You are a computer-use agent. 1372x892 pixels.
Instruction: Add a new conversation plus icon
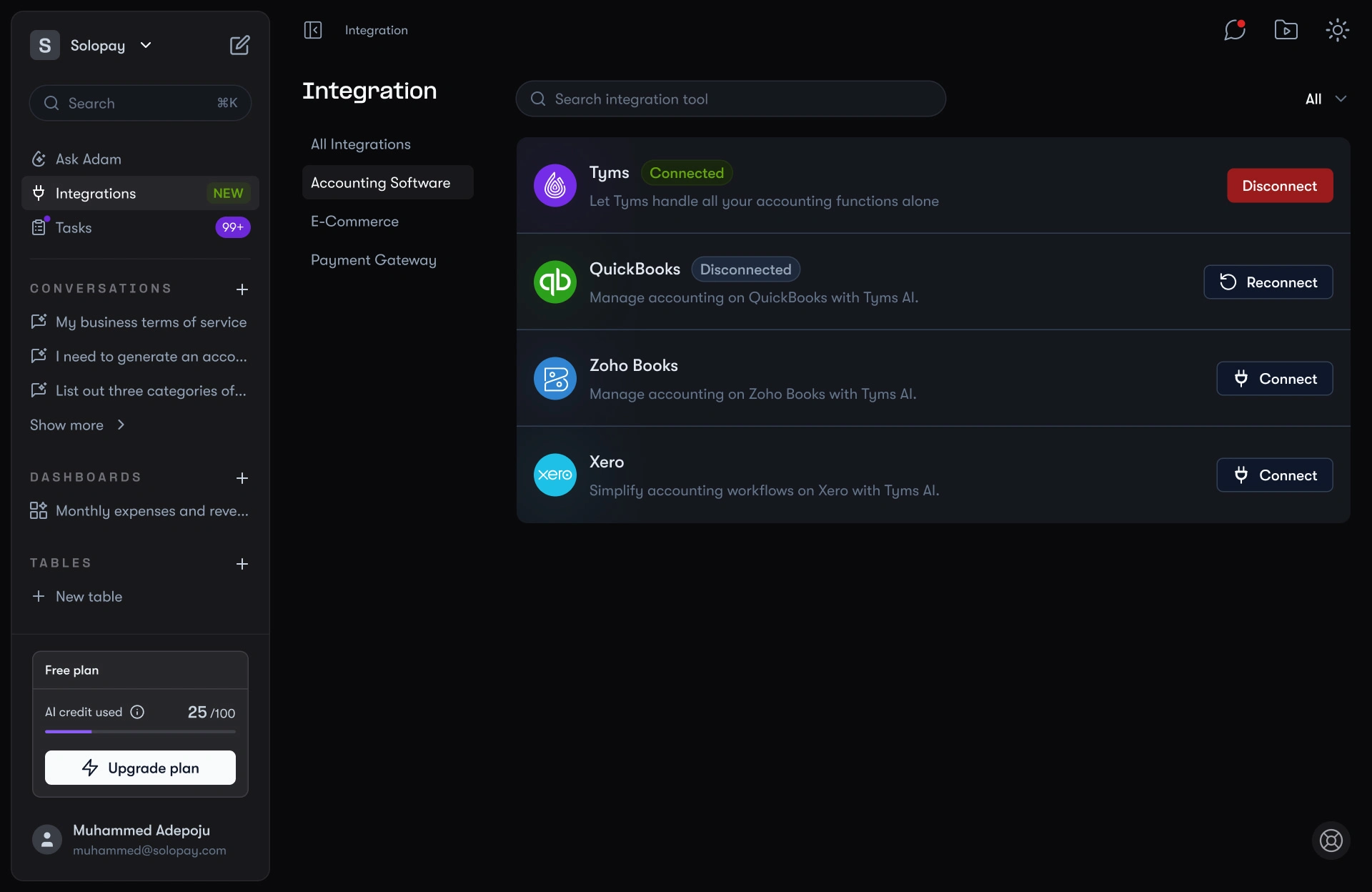tap(242, 289)
